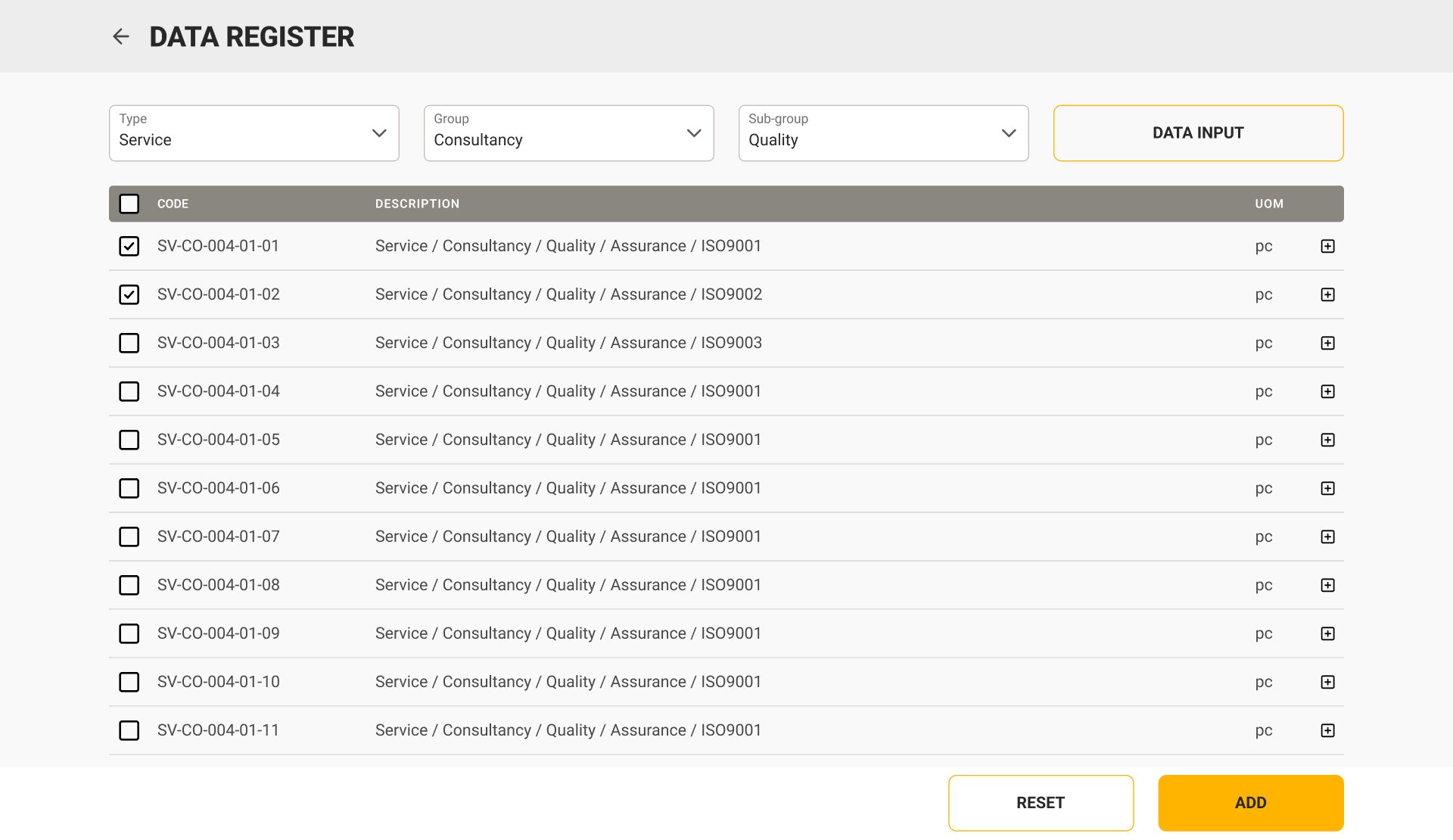
Task: Click the code text SV-CO-004-01-06
Action: [218, 488]
